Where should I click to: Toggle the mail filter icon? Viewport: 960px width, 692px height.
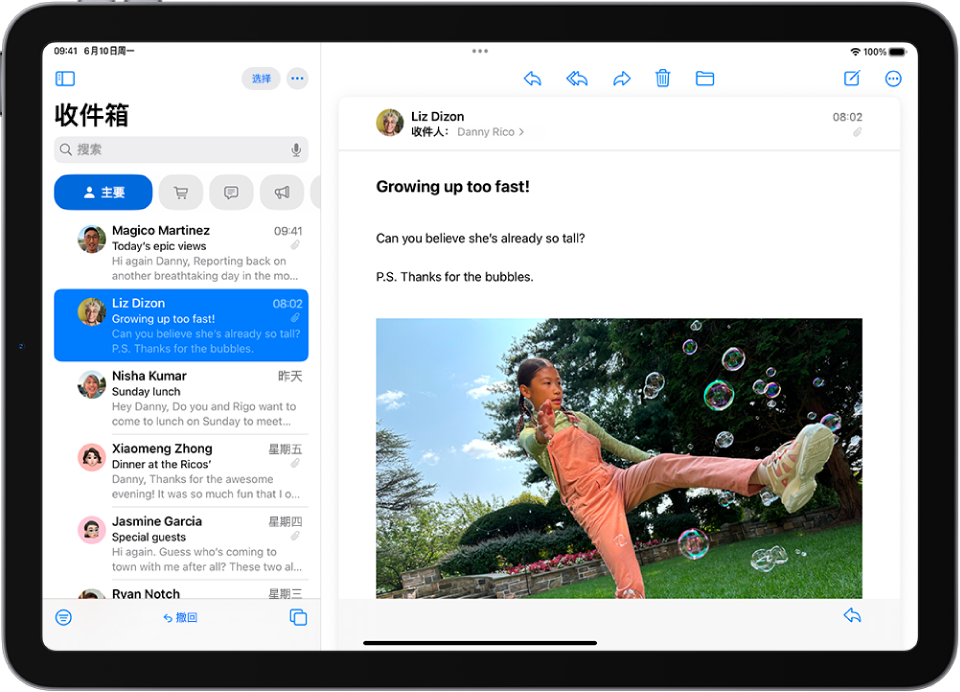[63, 617]
